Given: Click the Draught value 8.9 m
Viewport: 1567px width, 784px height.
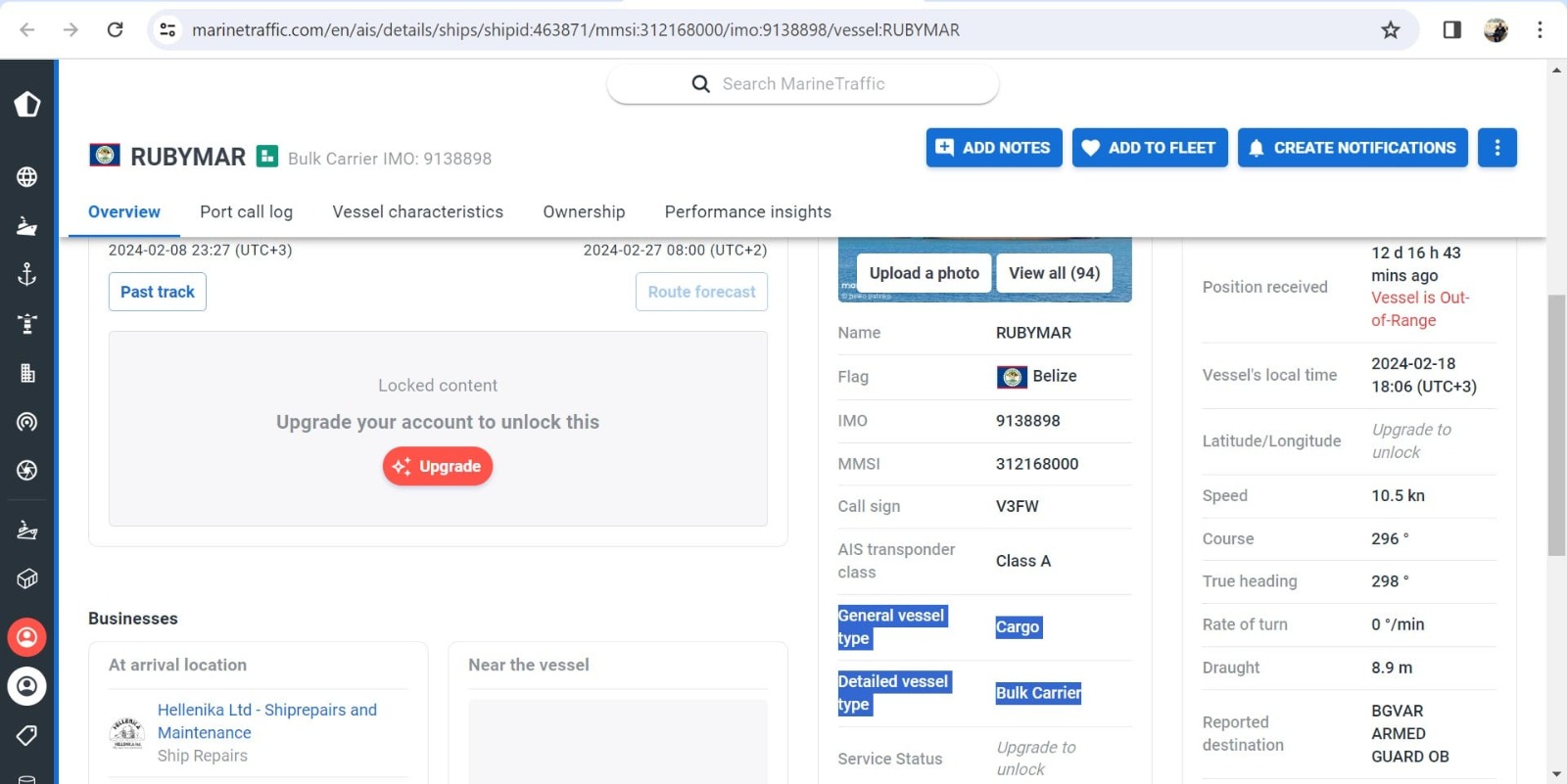Looking at the screenshot, I should click(x=1392, y=668).
